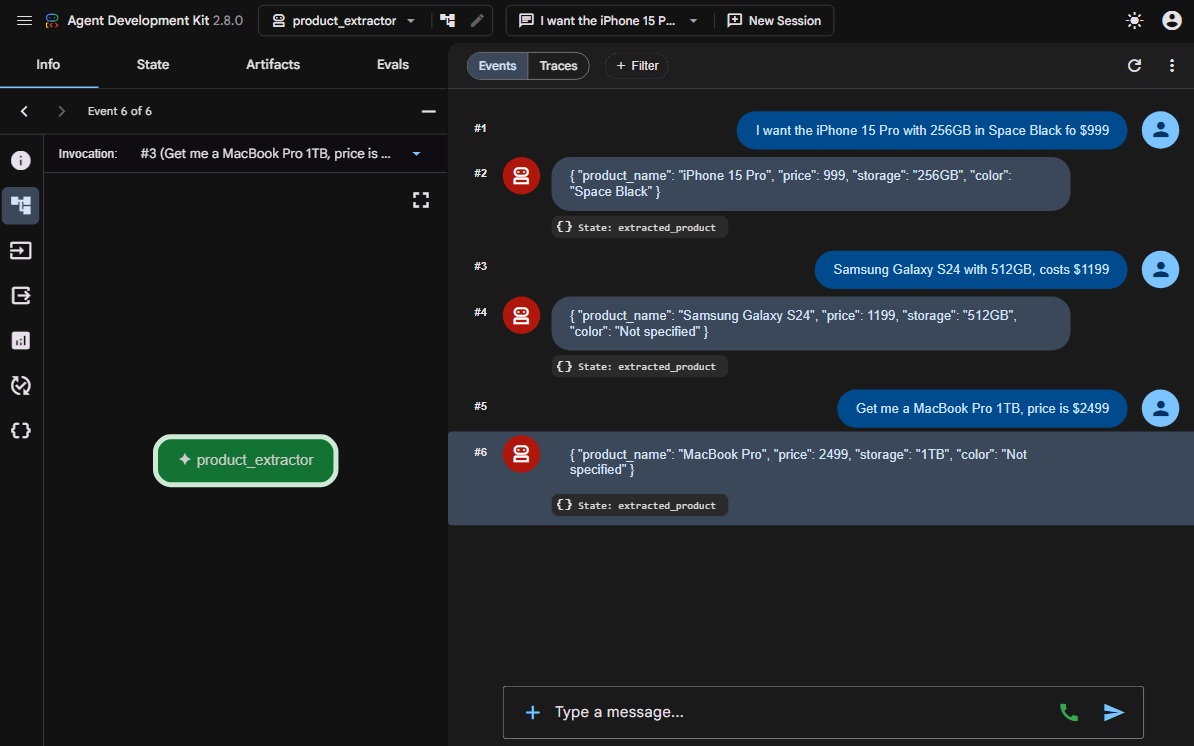
Task: Click the product_extractor graph node
Action: (245, 460)
